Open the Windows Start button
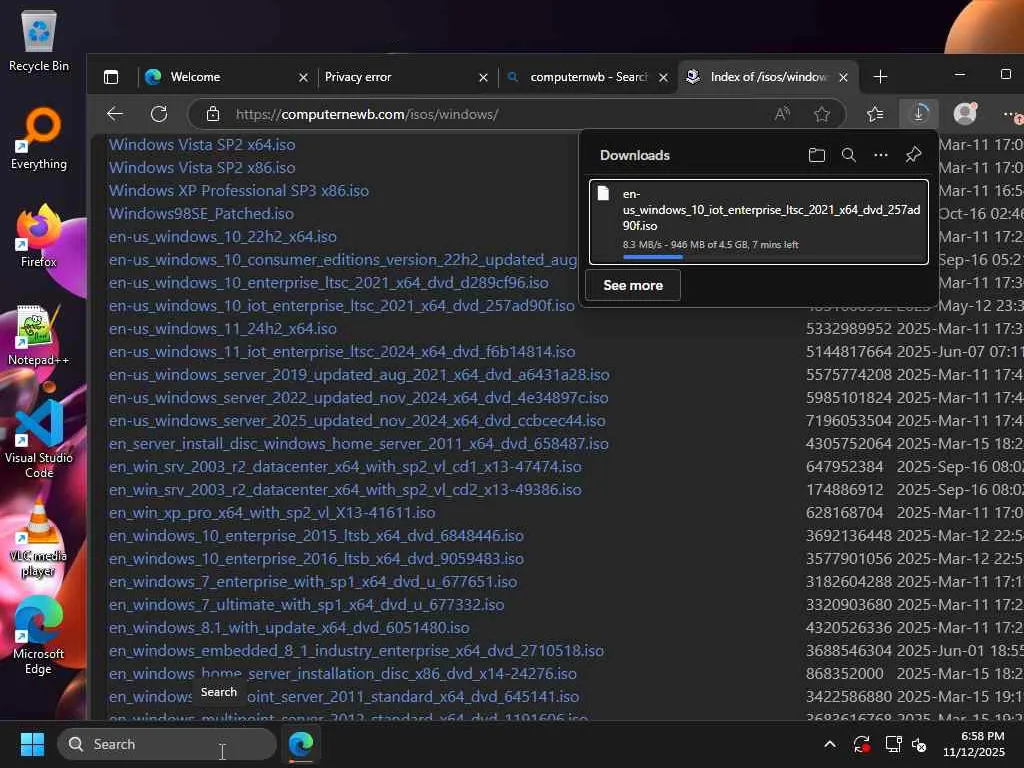 tap(32, 744)
